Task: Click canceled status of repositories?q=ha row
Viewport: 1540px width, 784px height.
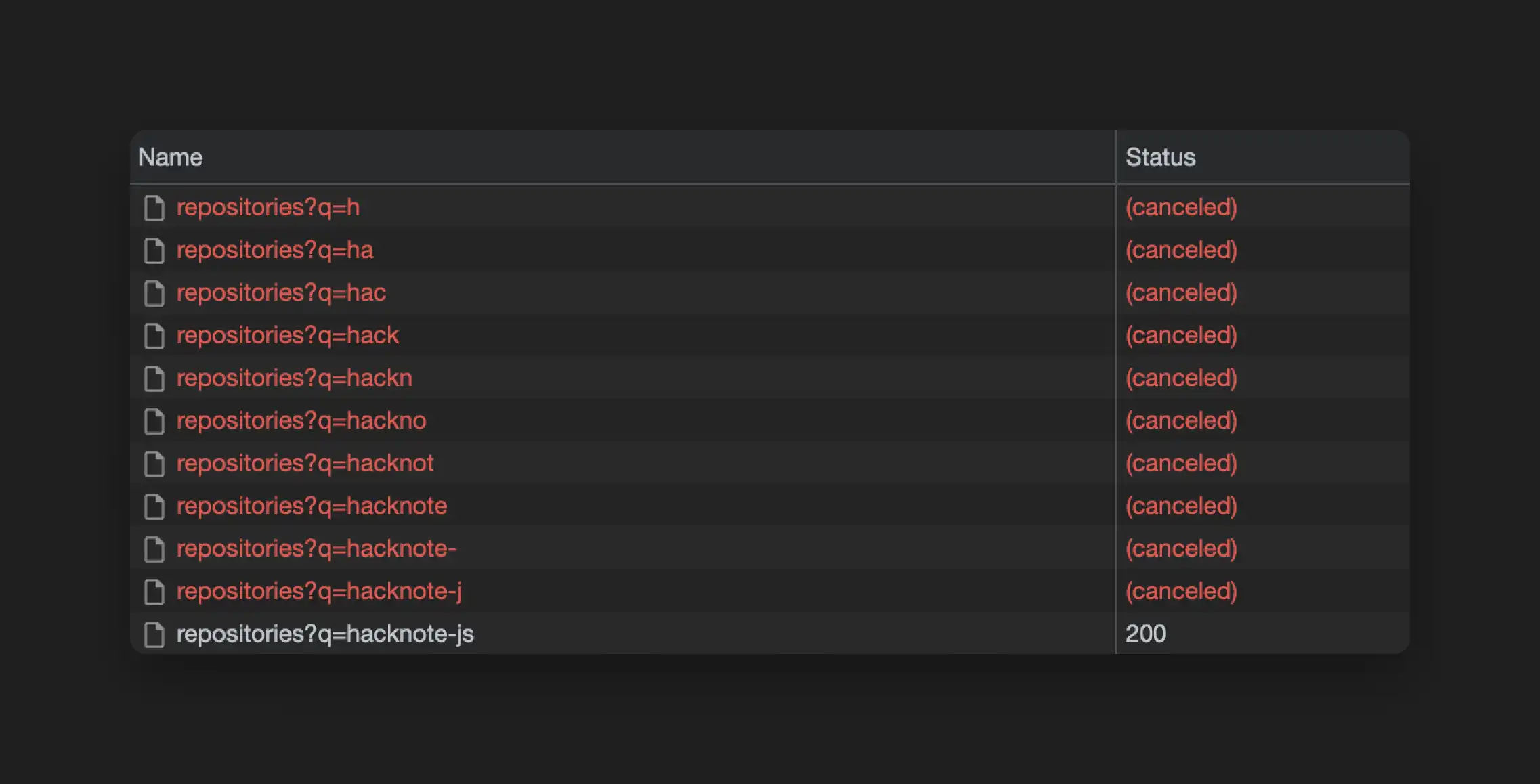Action: [x=1181, y=250]
